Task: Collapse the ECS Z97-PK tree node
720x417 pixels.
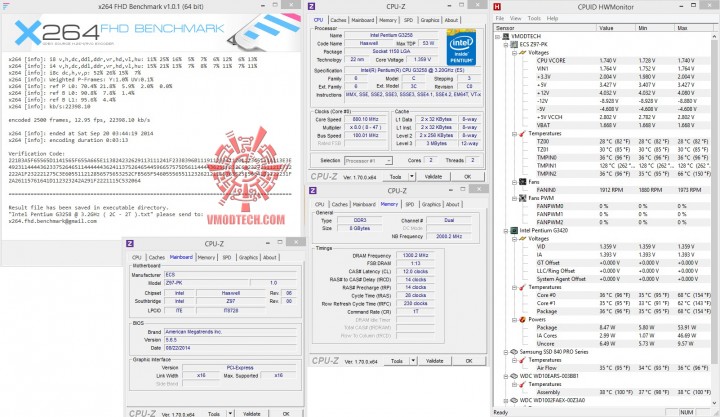Action: [506, 45]
